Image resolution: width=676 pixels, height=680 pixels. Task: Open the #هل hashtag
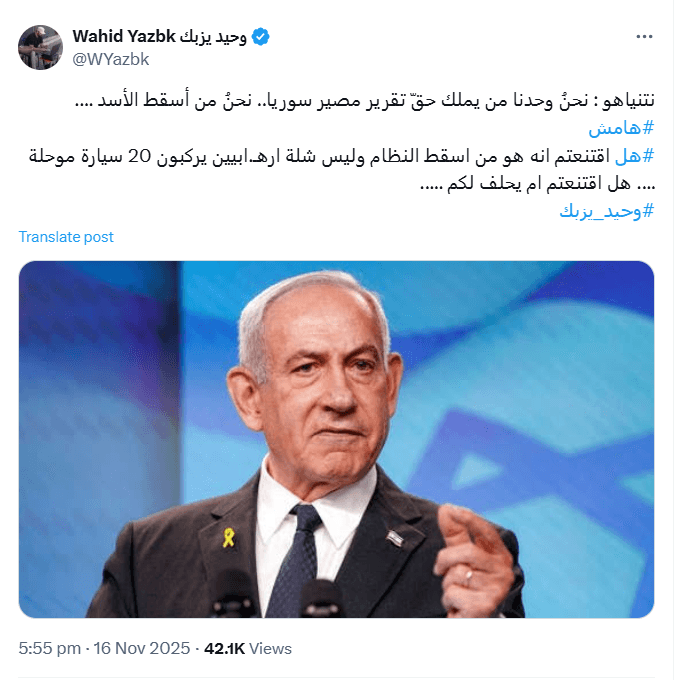click(x=634, y=156)
